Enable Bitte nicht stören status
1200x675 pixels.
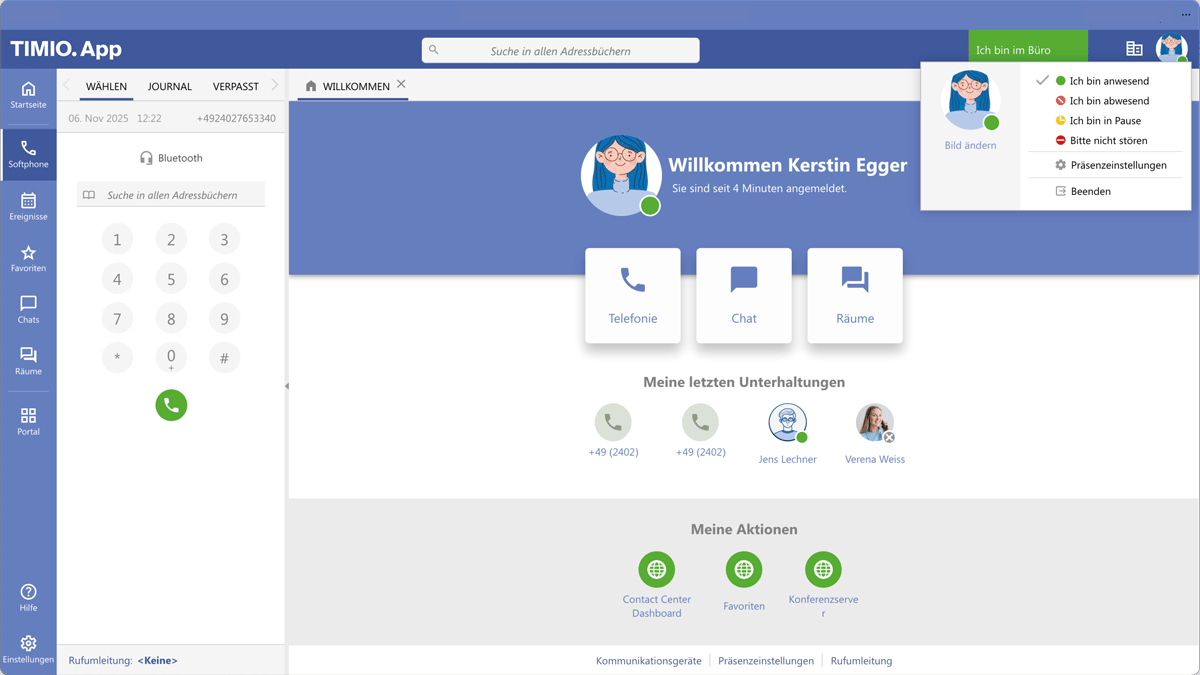(x=1108, y=141)
